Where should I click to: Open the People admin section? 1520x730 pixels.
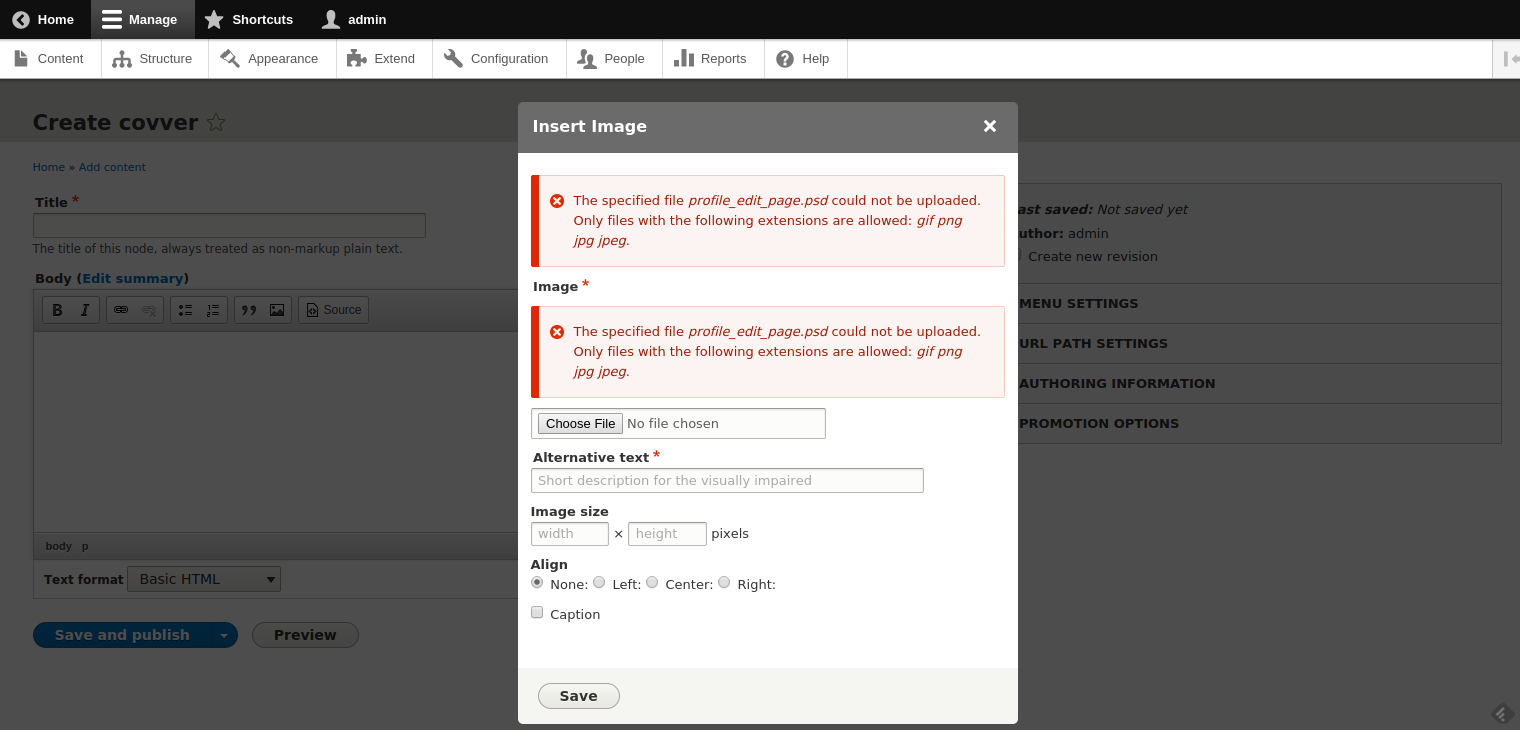click(x=614, y=59)
